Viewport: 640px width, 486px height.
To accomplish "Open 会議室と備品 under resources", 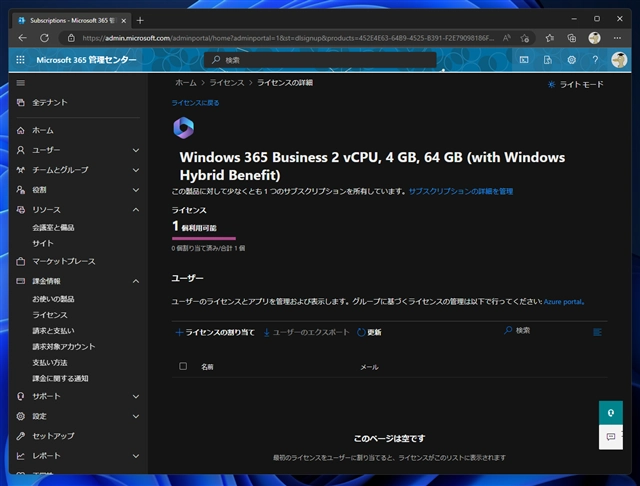I will click(53, 227).
